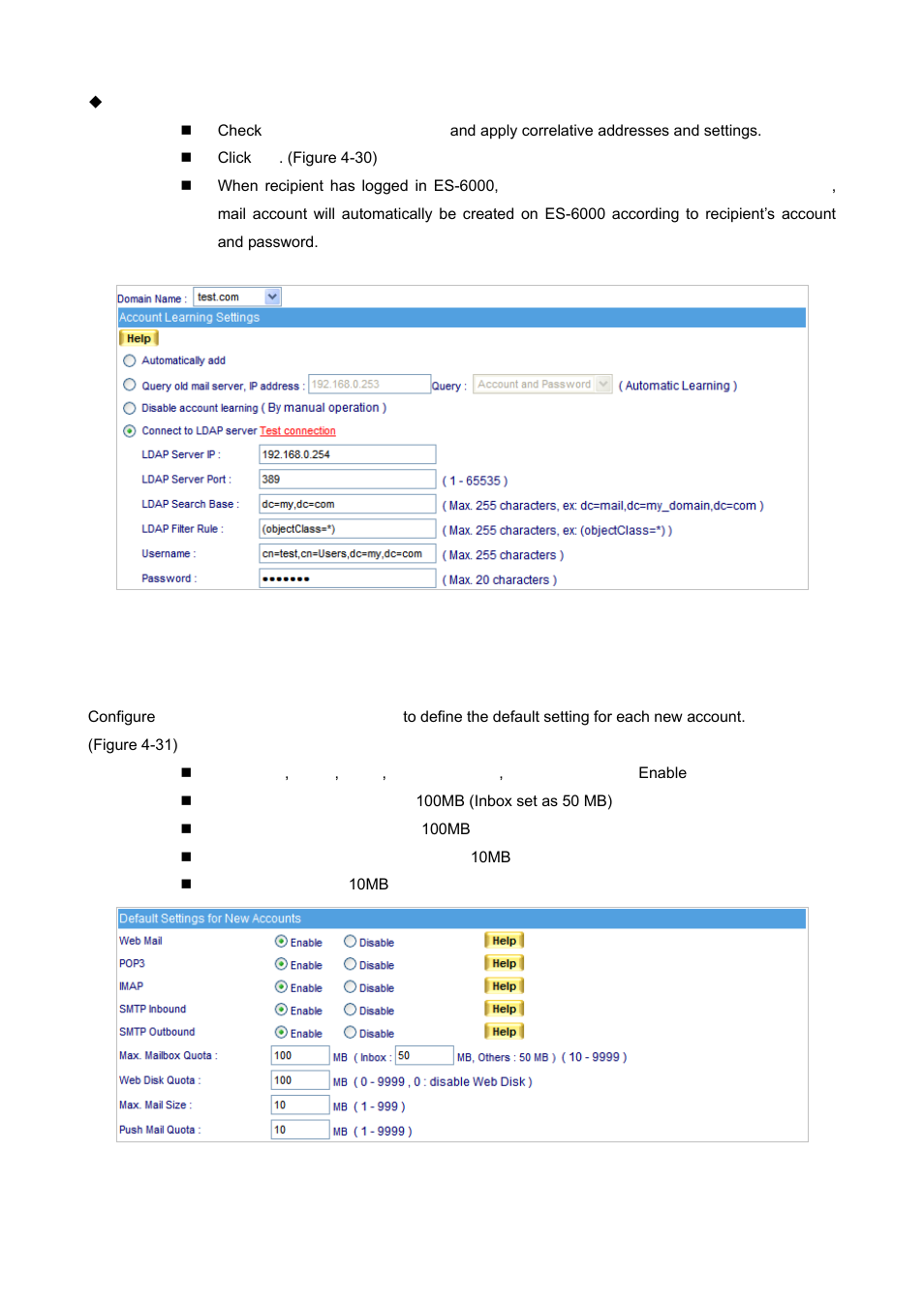Select Query old mail server radio option
Viewport: 924px width, 1308px height.
click(x=129, y=385)
